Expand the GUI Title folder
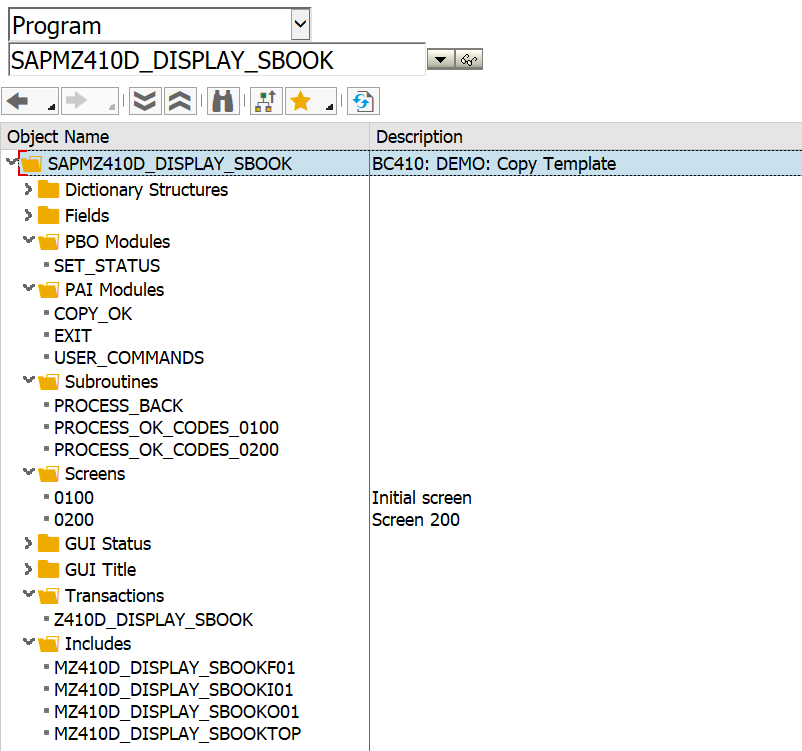 click(28, 569)
